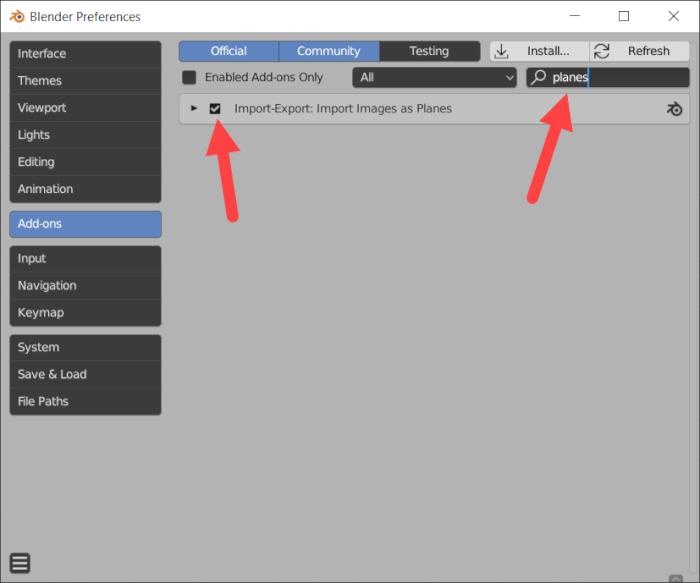Show Save & Load preferences
The height and width of the screenshot is (583, 700).
(85, 374)
